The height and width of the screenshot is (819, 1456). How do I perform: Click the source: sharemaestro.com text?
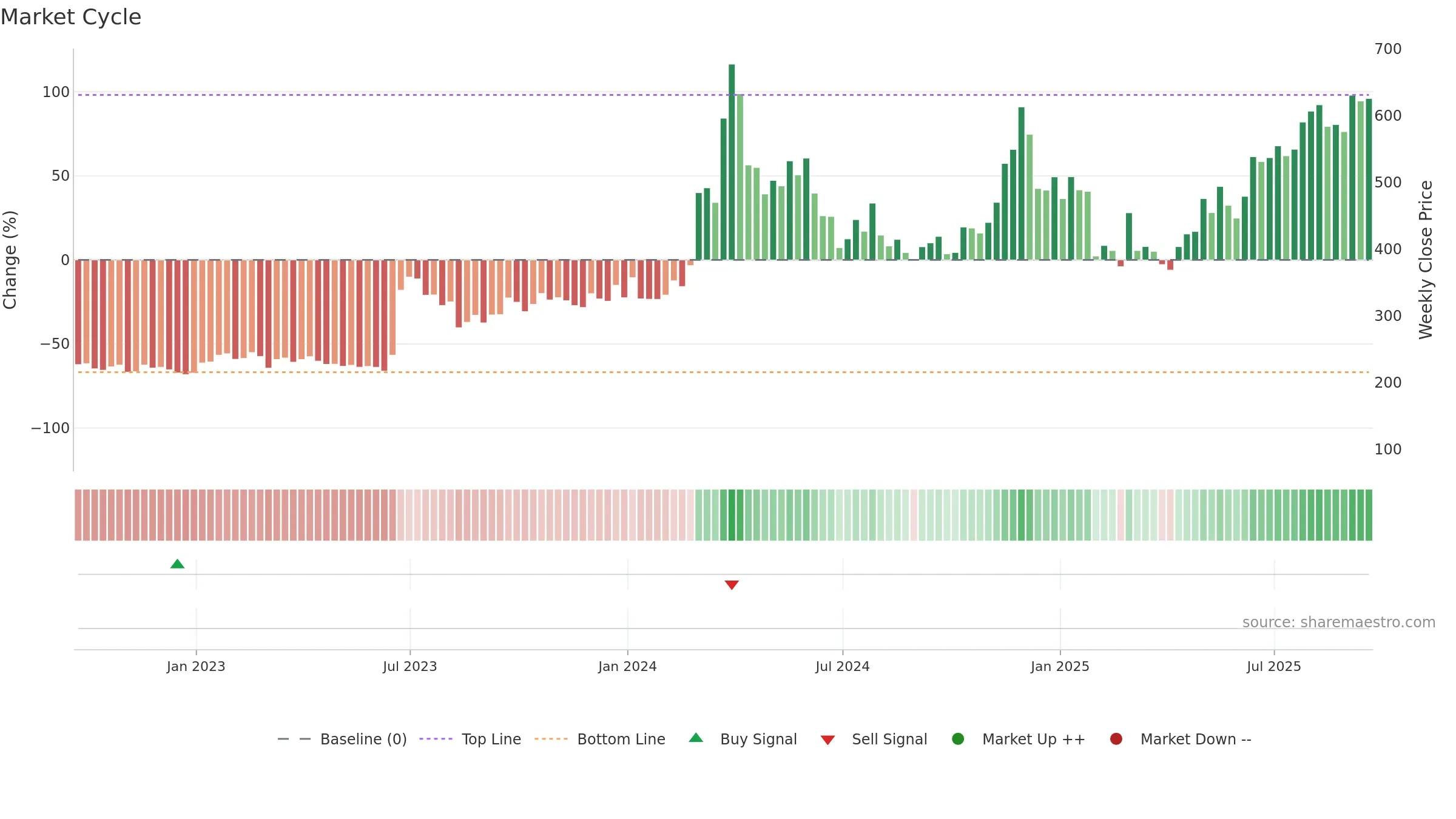click(x=1339, y=622)
